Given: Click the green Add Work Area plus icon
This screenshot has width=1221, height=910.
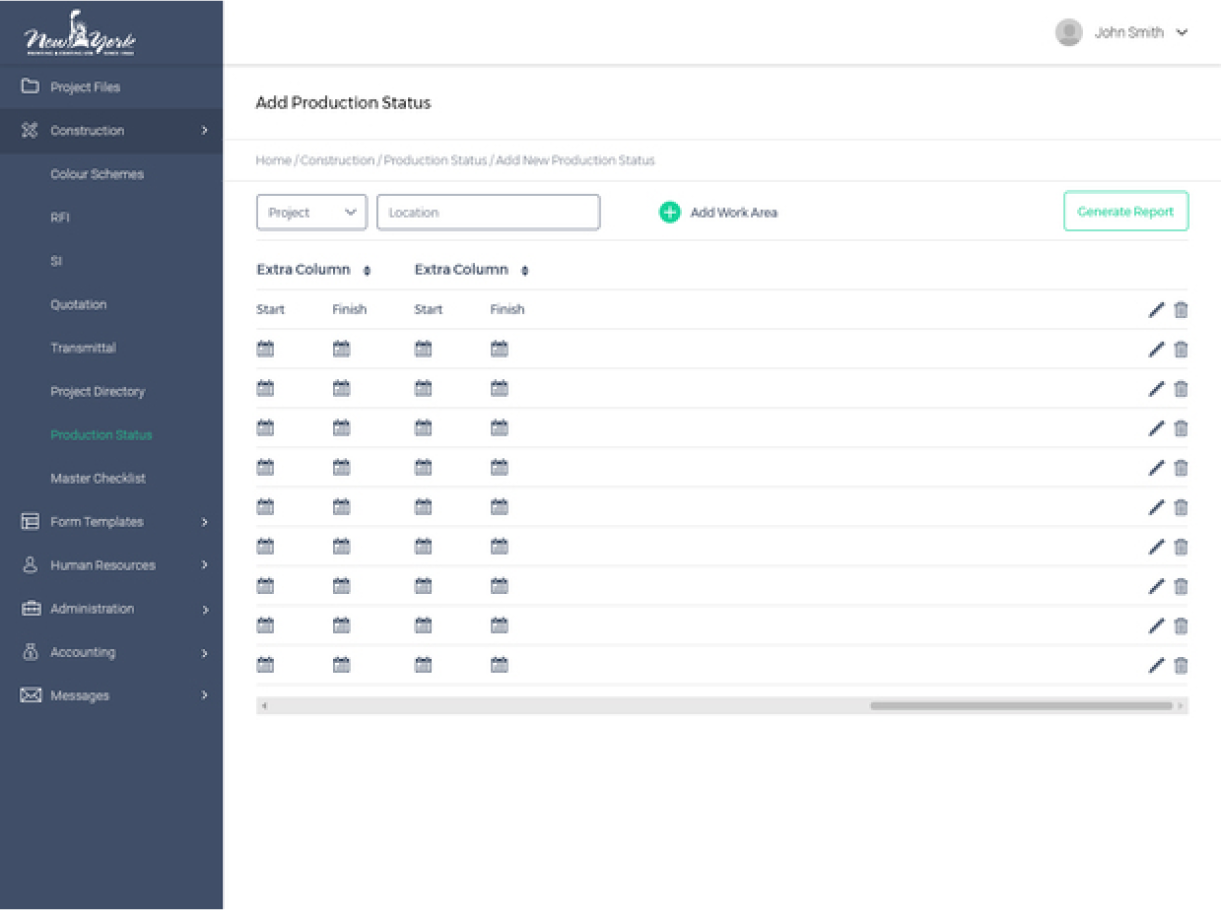Looking at the screenshot, I should point(669,212).
